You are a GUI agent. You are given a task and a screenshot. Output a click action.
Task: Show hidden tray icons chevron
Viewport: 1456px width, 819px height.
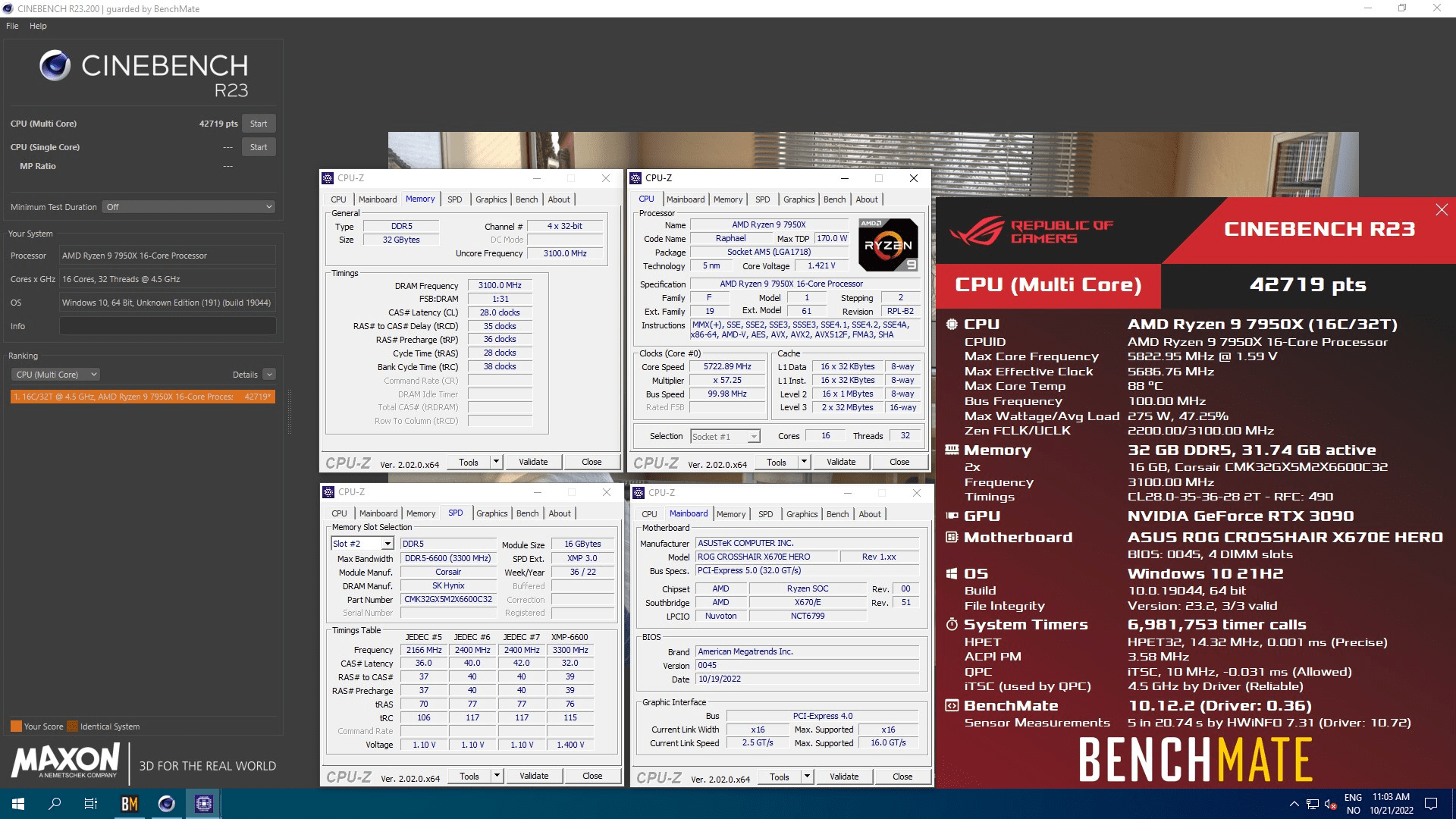click(1294, 804)
